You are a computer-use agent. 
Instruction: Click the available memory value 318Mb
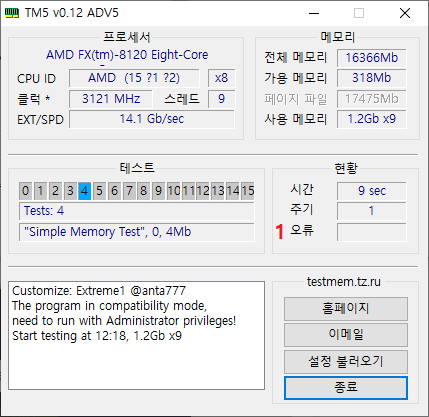point(372,78)
